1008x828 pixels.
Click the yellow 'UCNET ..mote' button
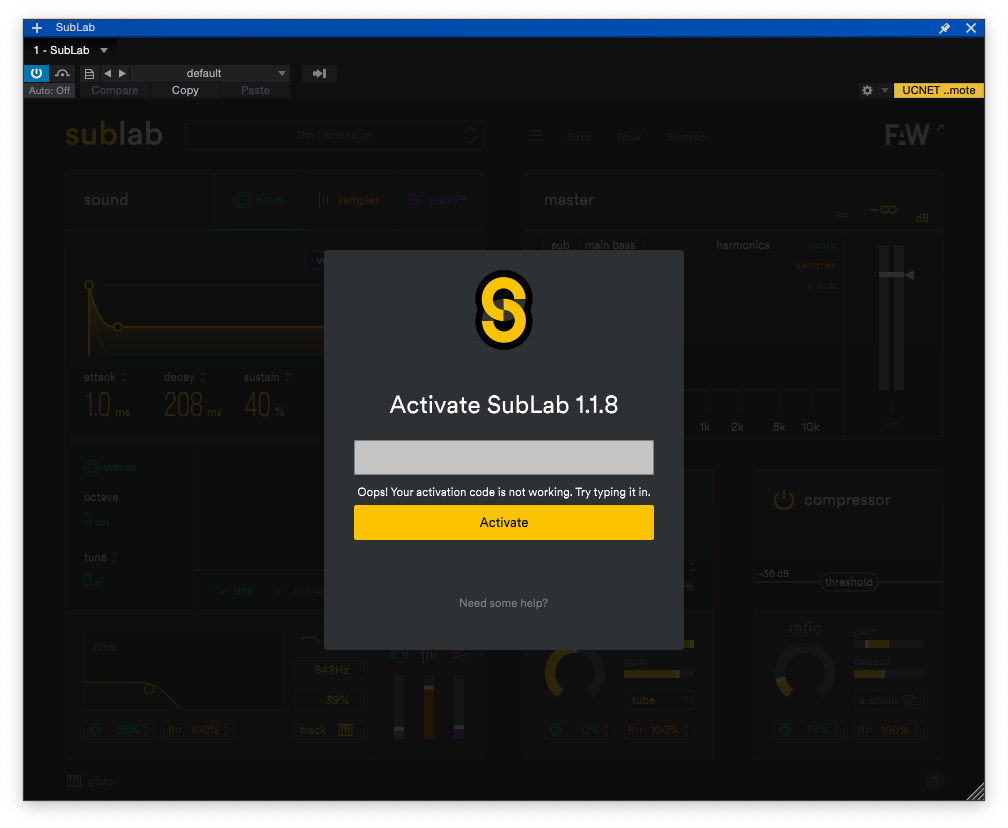(939, 91)
